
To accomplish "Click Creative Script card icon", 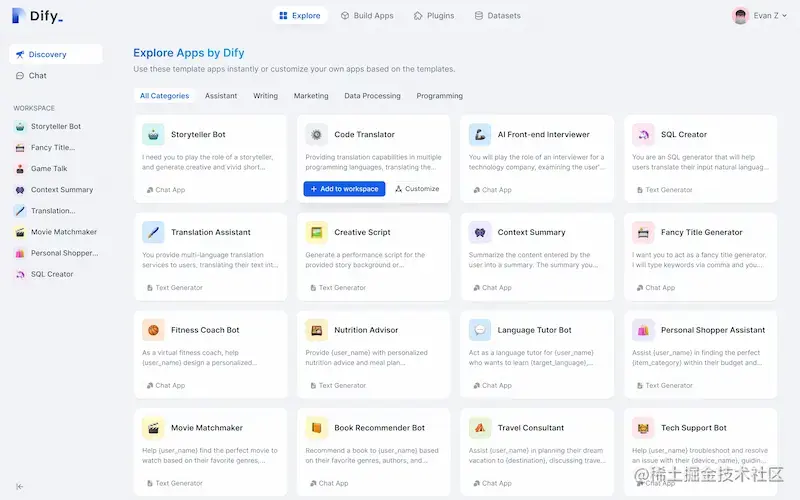I will coord(316,232).
